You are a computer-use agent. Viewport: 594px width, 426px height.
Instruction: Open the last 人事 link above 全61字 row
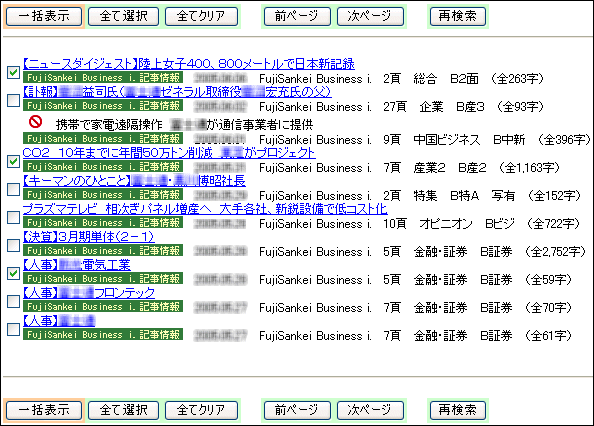pos(59,321)
